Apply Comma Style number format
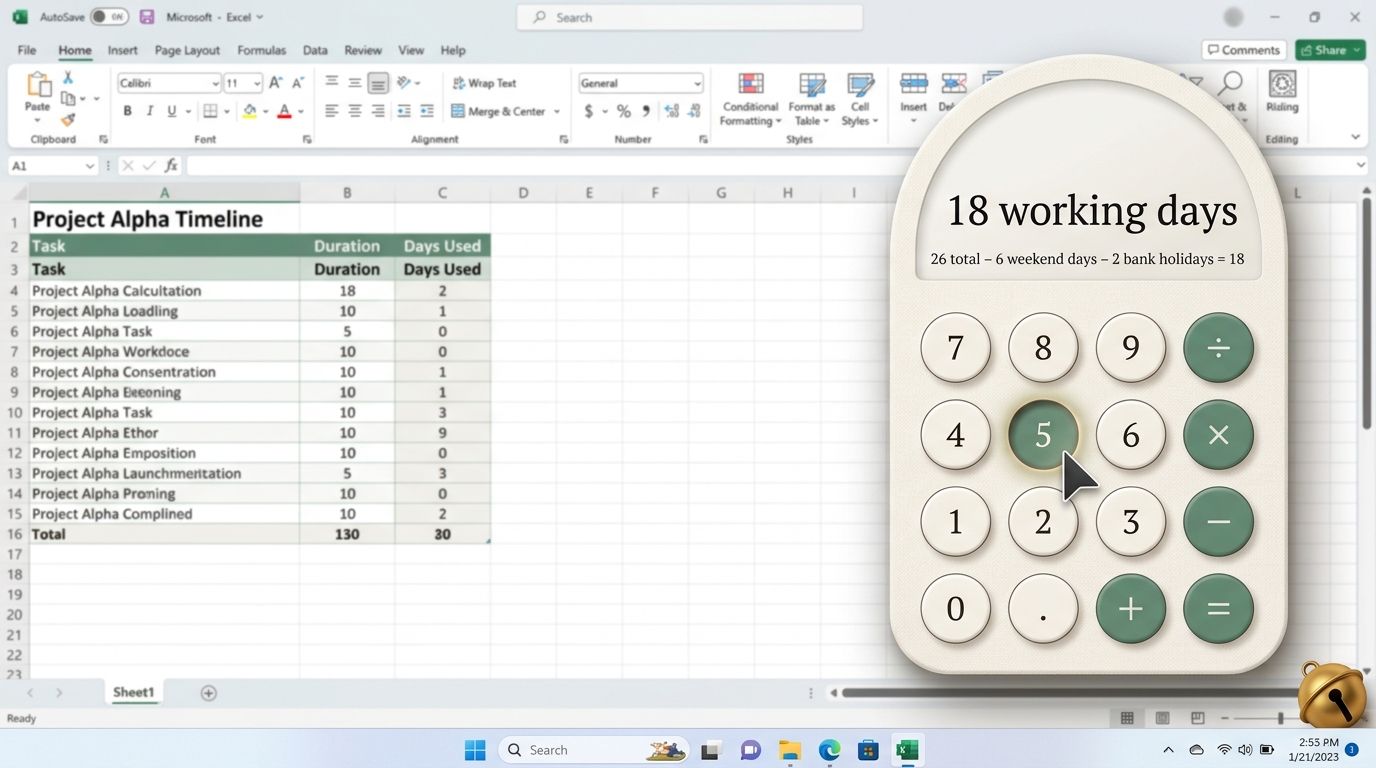 click(x=646, y=111)
